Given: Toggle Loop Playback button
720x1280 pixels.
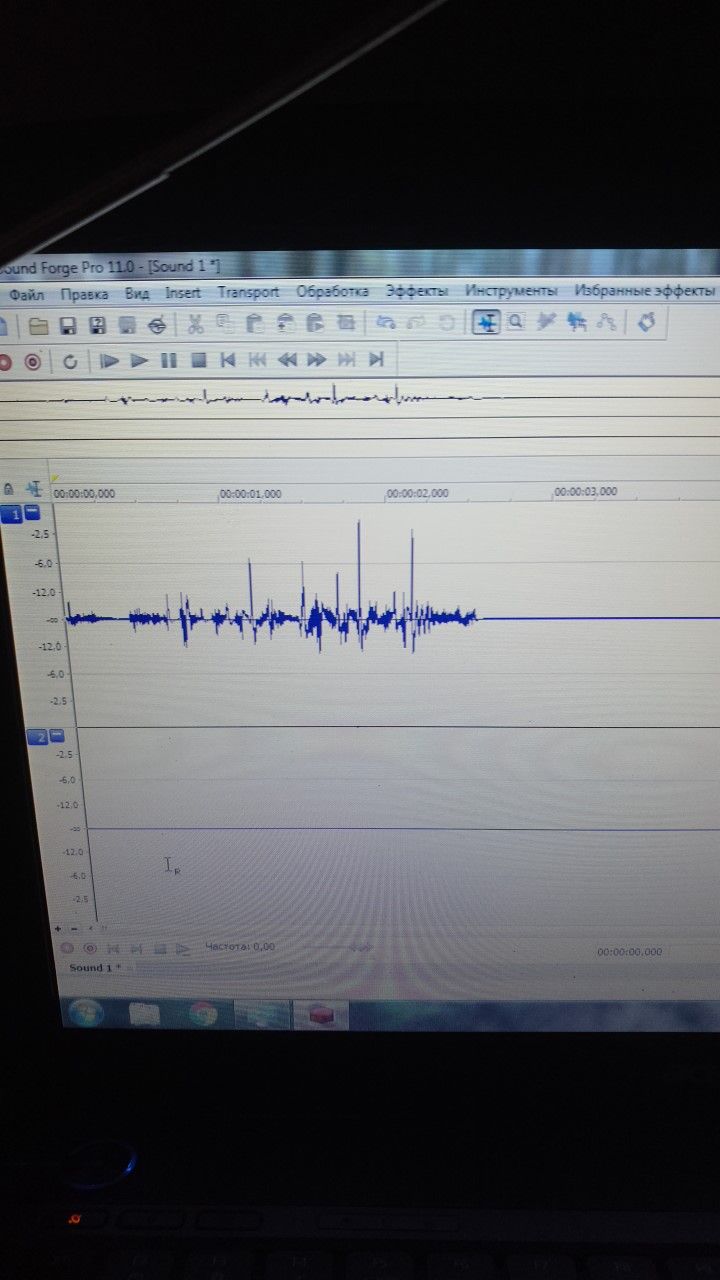Looking at the screenshot, I should 69,361.
